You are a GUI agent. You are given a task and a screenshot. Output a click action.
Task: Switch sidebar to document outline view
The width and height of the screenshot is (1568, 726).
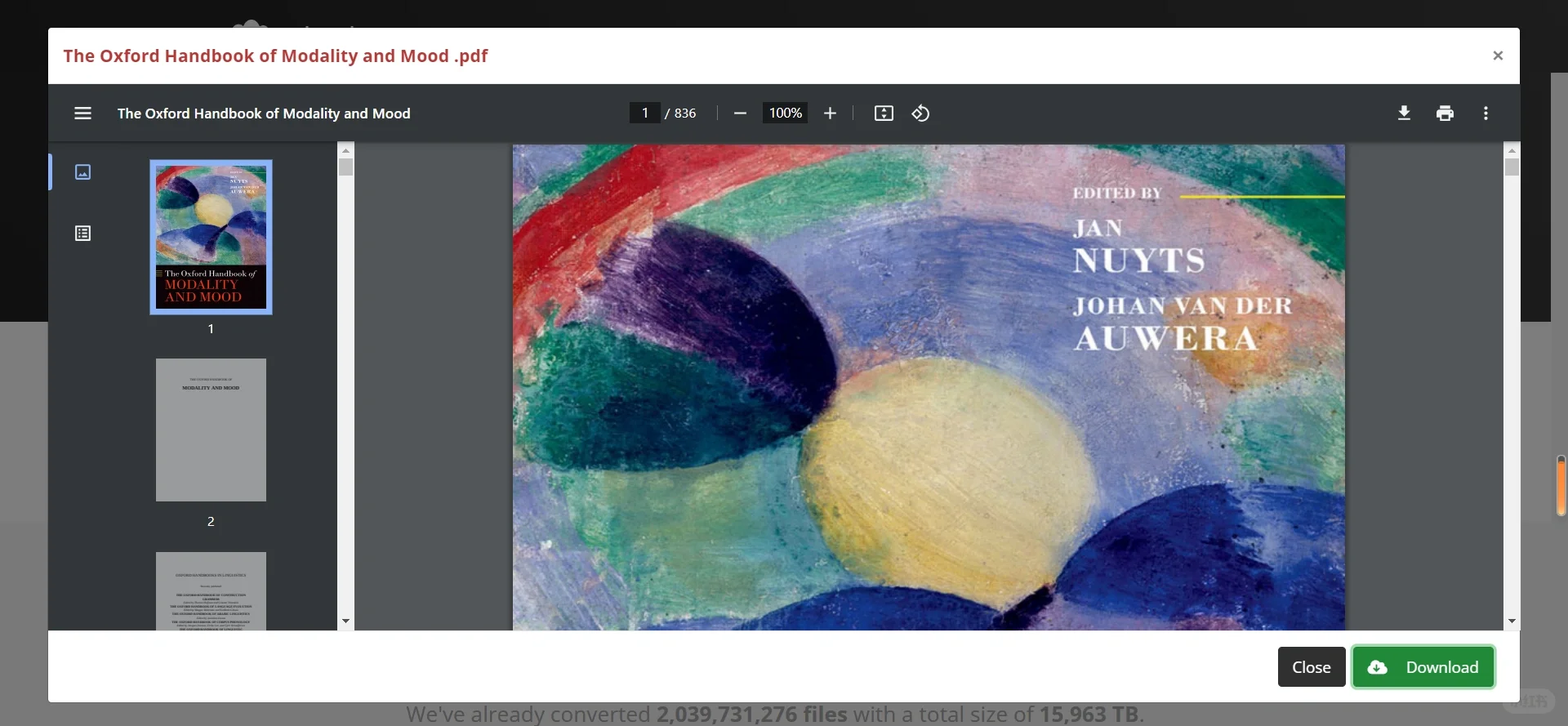click(82, 234)
